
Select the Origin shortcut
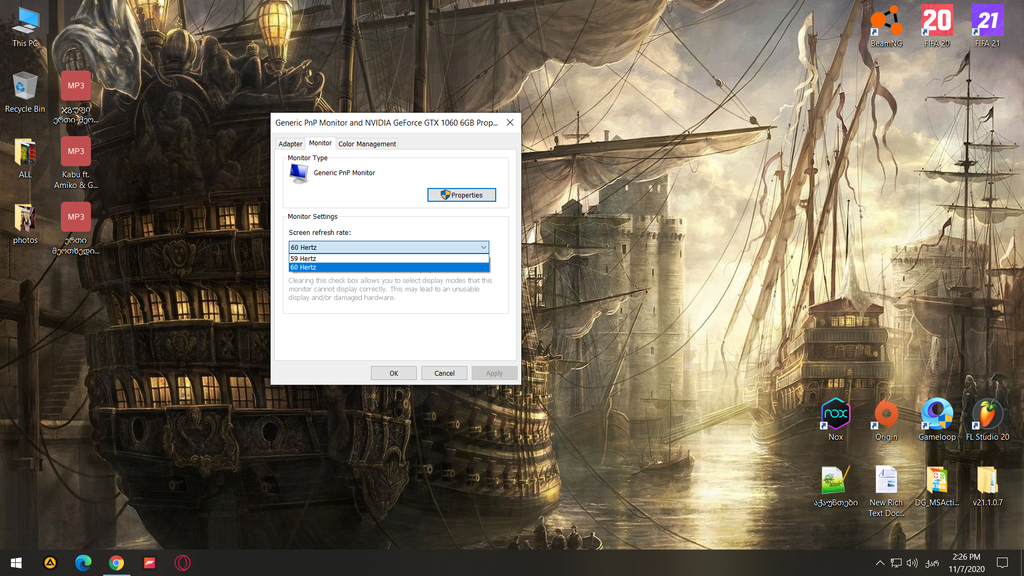pos(886,419)
